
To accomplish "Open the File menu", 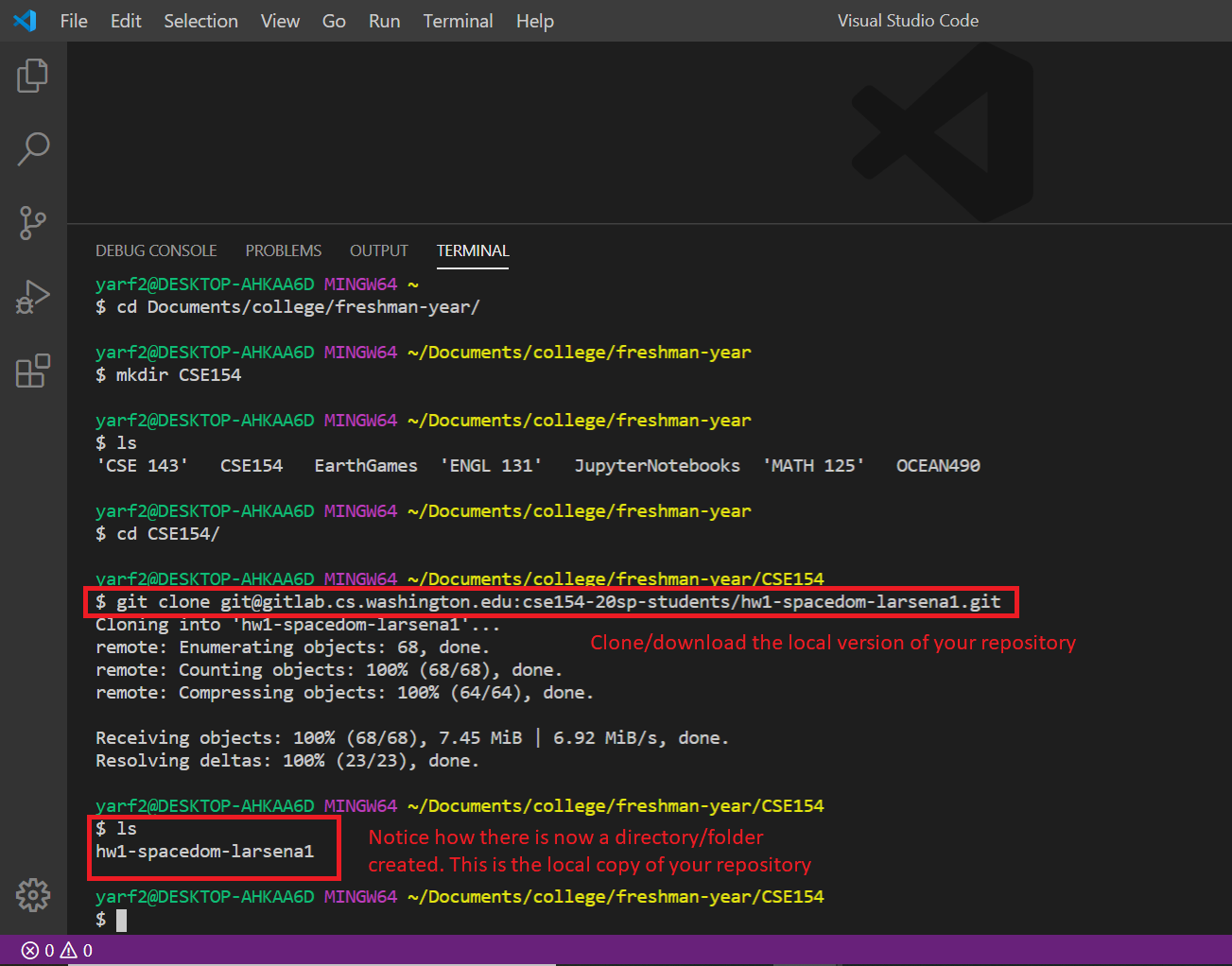I will 73,20.
